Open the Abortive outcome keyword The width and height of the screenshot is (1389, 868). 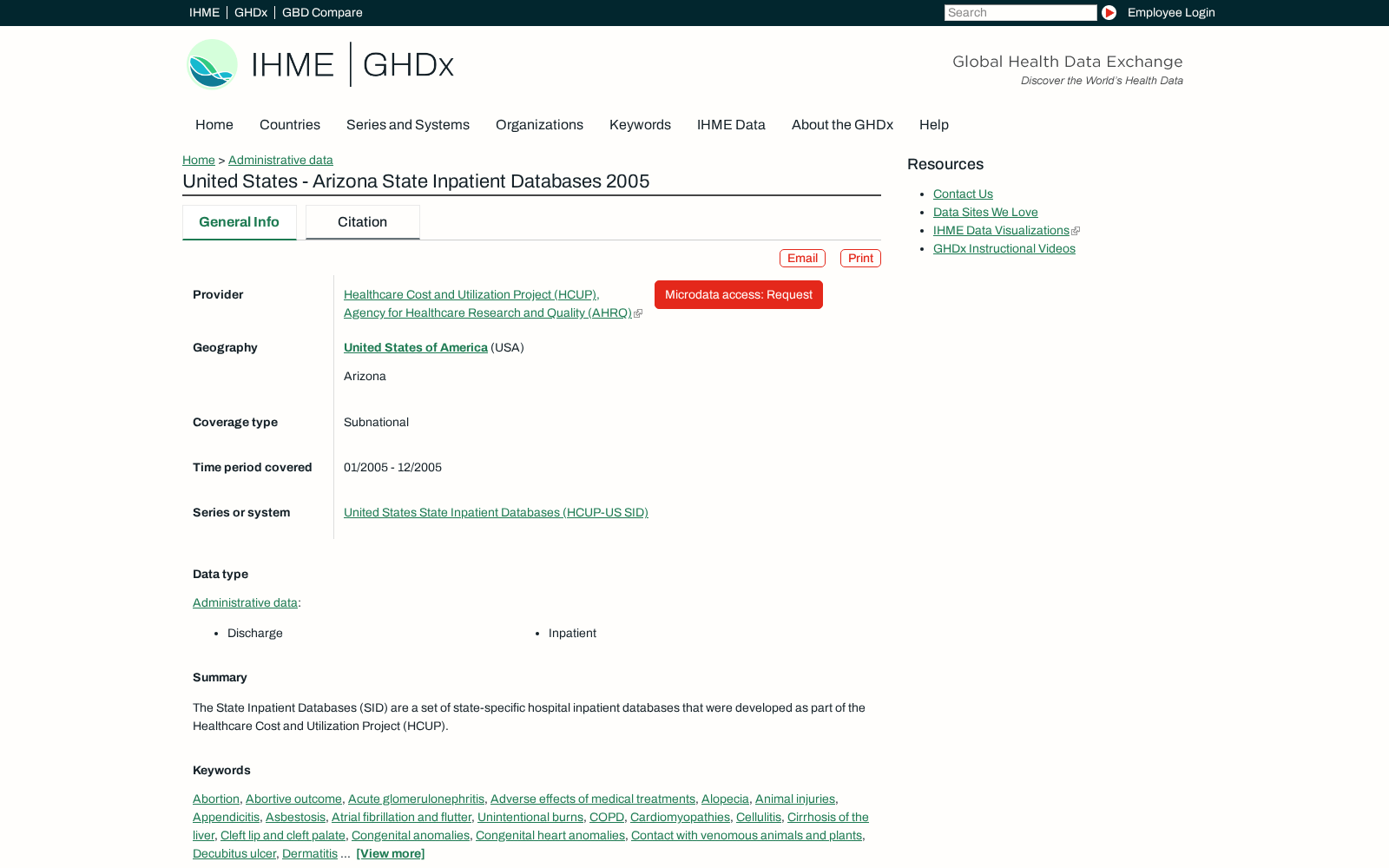(293, 799)
